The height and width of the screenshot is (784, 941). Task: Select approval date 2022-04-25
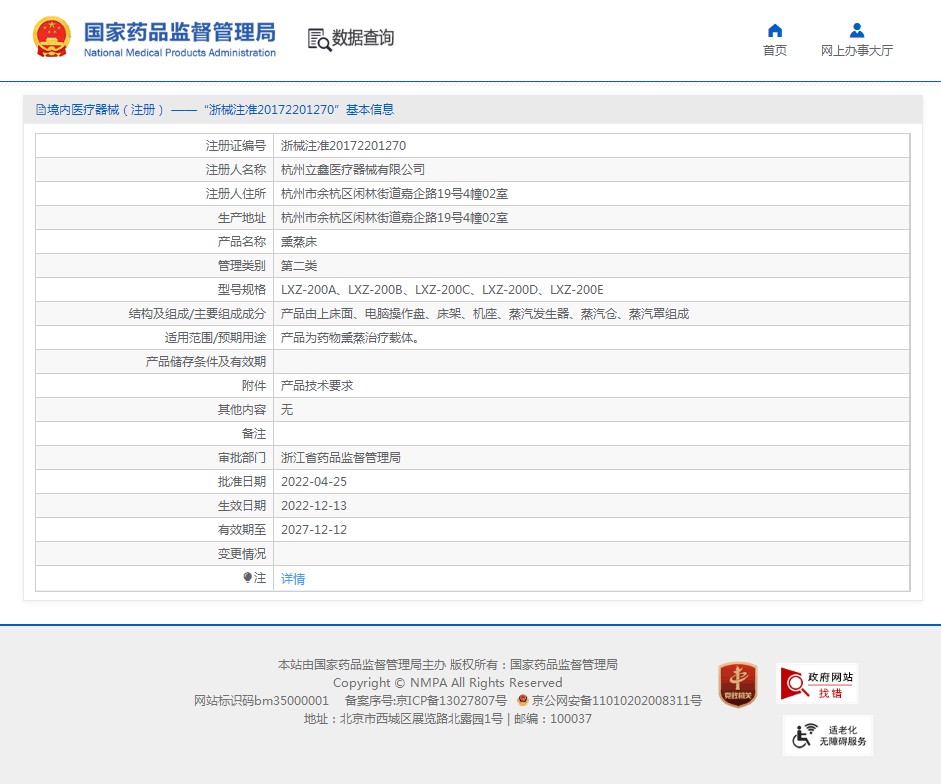click(314, 482)
